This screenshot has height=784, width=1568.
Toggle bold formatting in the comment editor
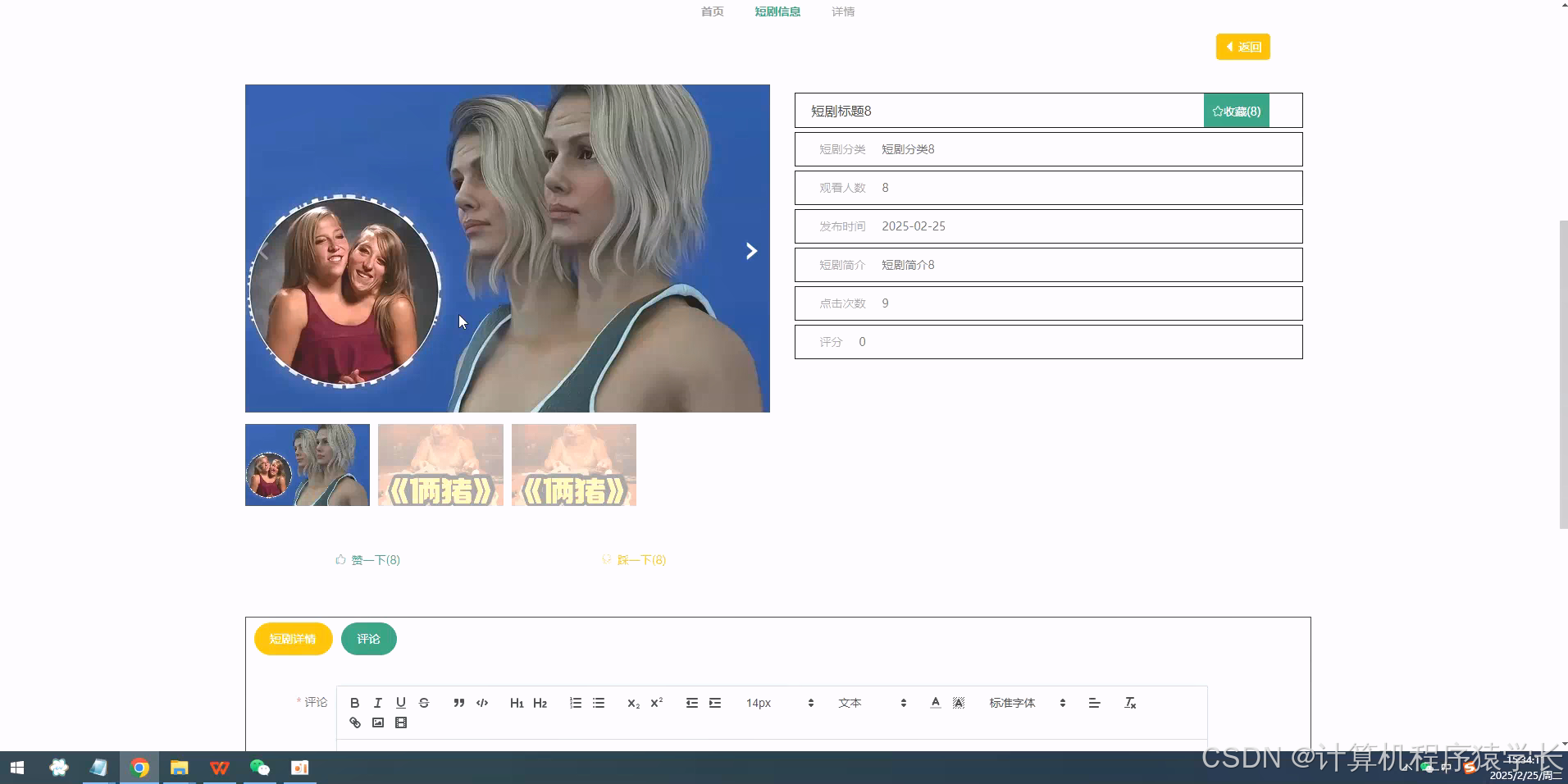354,703
